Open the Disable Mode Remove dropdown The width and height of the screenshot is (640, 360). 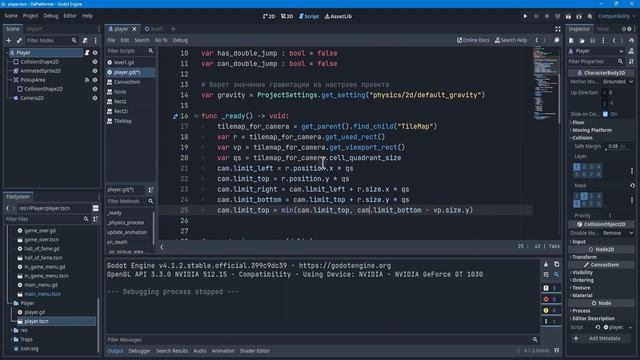pyautogui.click(x=618, y=233)
